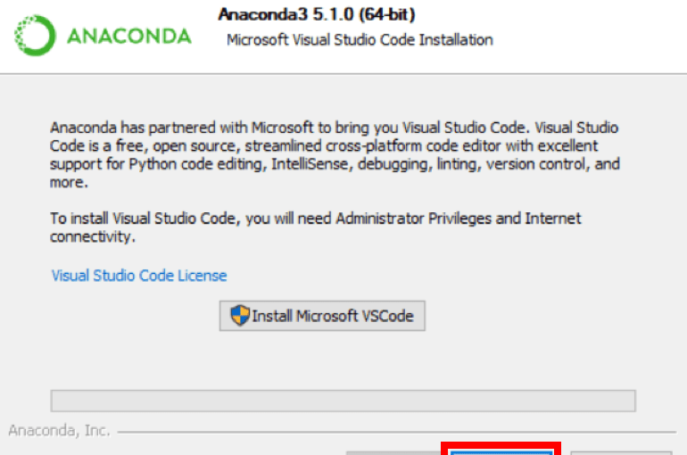Click the rightmost button in bottom row
The width and height of the screenshot is (687, 455).
pyautogui.click(x=621, y=452)
